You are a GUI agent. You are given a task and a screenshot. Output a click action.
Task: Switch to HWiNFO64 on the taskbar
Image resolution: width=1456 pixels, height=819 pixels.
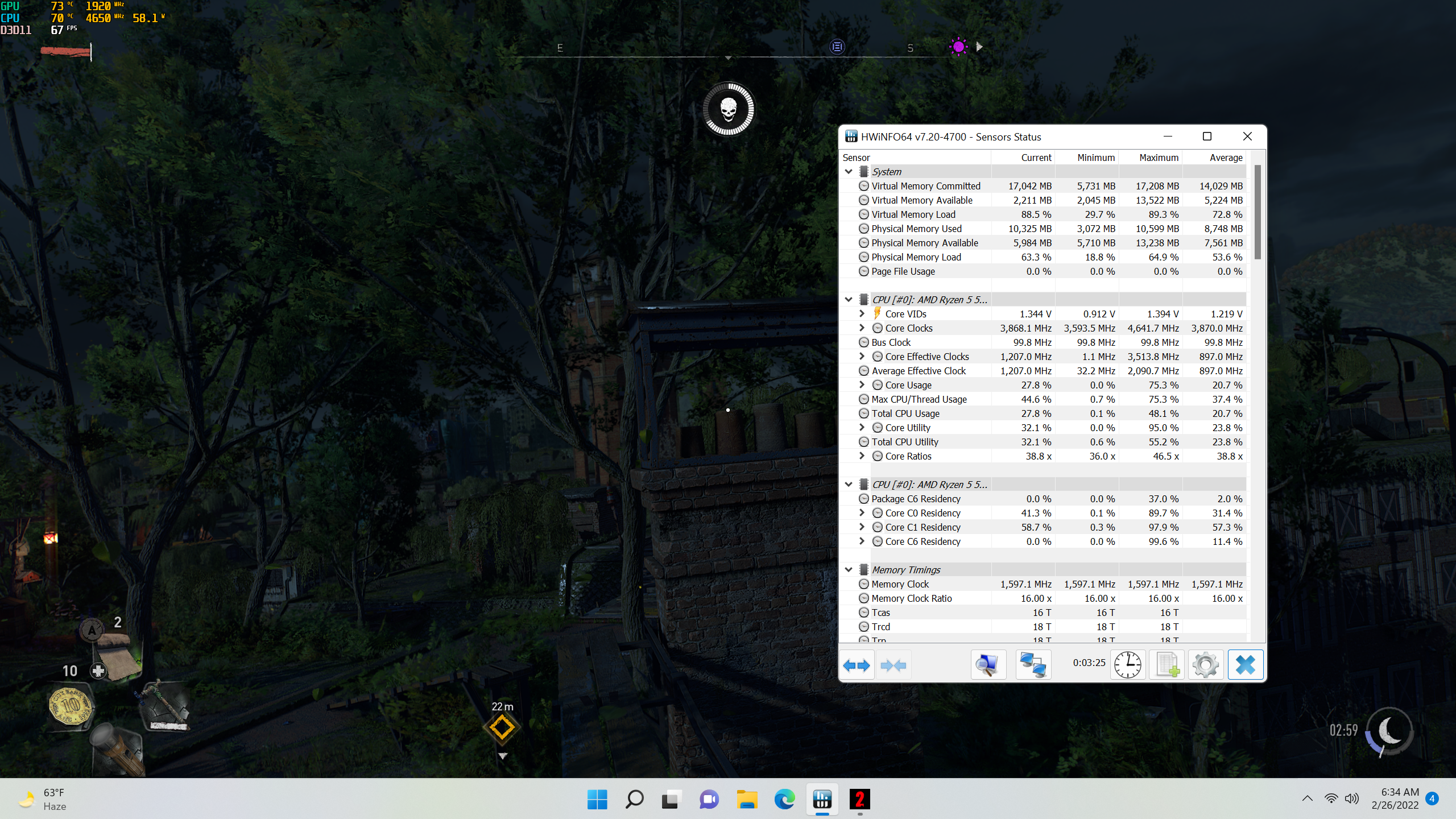(822, 800)
